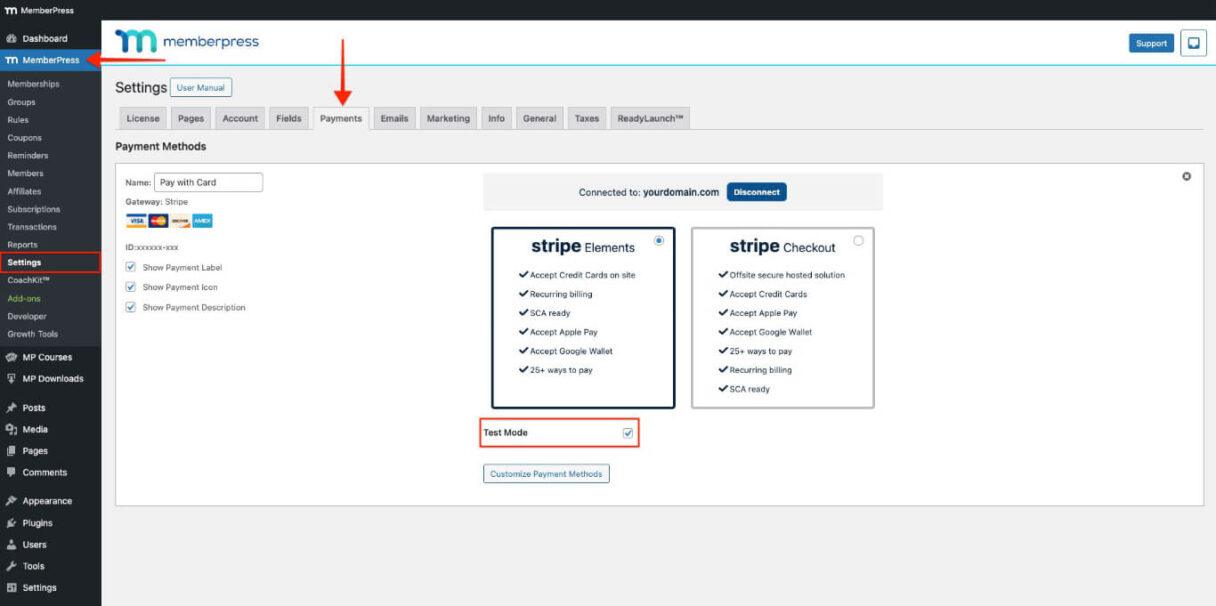Uncheck Show Payment Description
Screen dimensions: 1216x606
click(131, 306)
